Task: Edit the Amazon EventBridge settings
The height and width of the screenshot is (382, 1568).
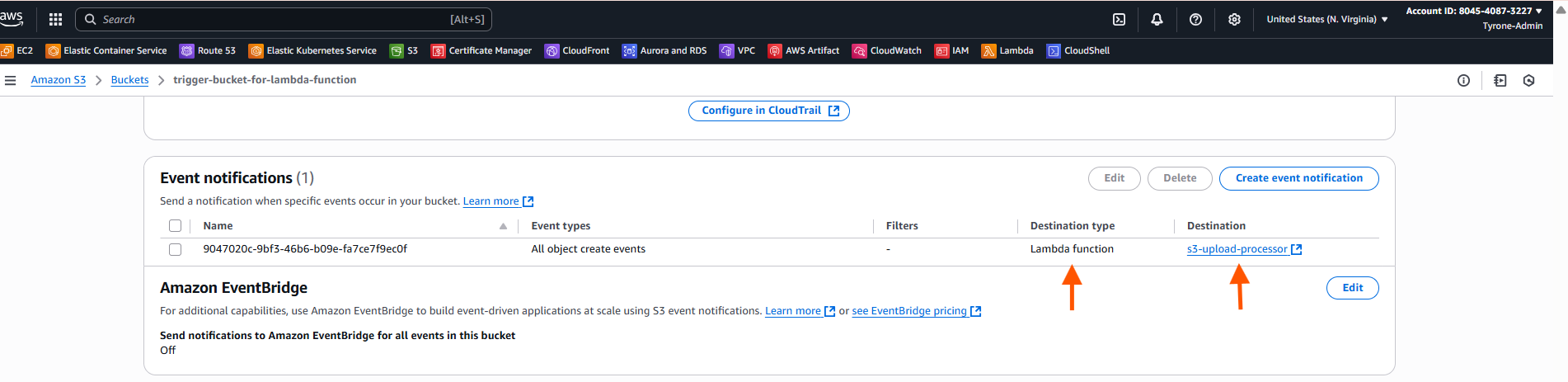Action: pos(1352,288)
